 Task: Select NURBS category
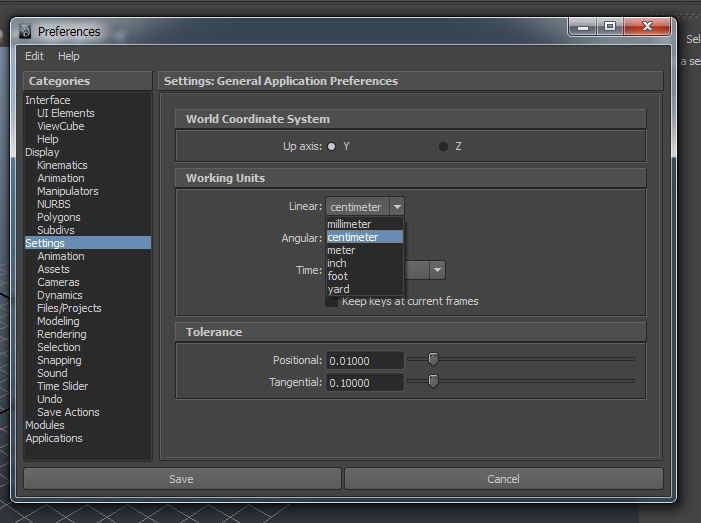pos(88,204)
